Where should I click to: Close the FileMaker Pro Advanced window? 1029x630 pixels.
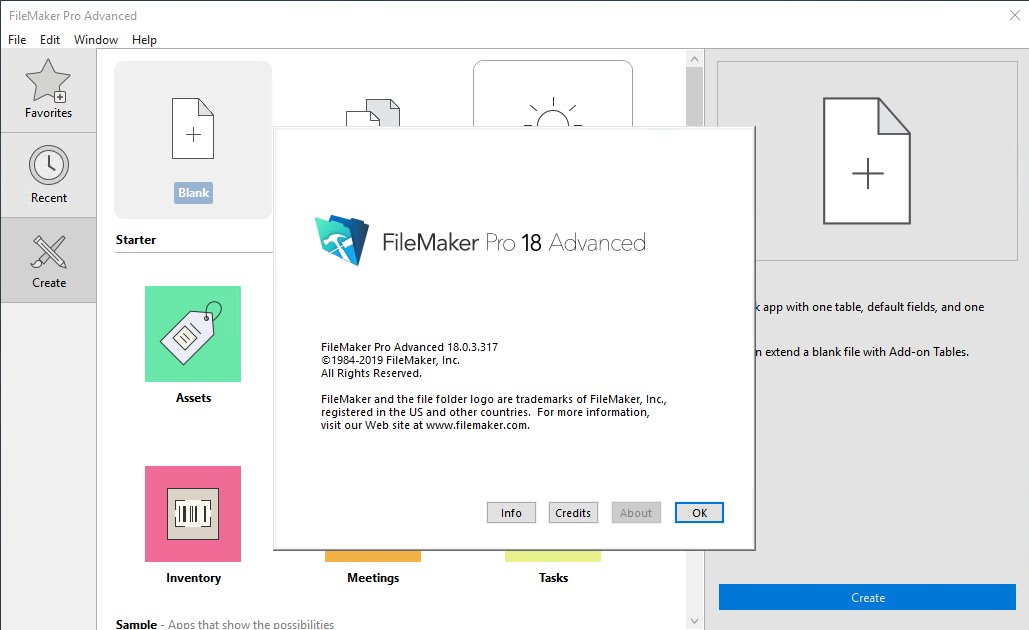point(1015,15)
